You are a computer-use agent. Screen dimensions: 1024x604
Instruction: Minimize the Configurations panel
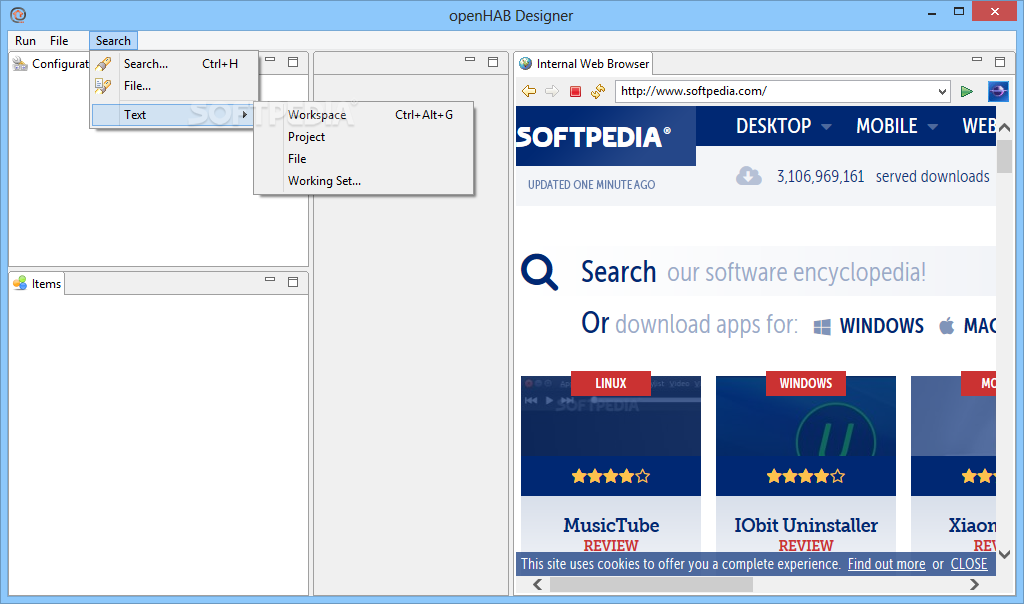click(x=270, y=60)
